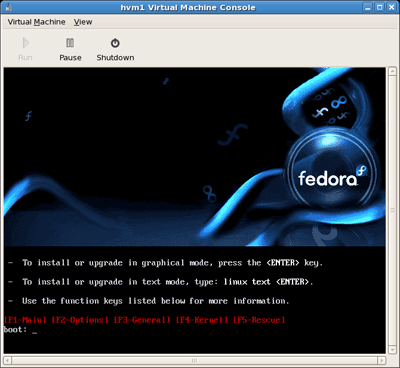Click the window menu icon in title bar

tap(9, 7)
